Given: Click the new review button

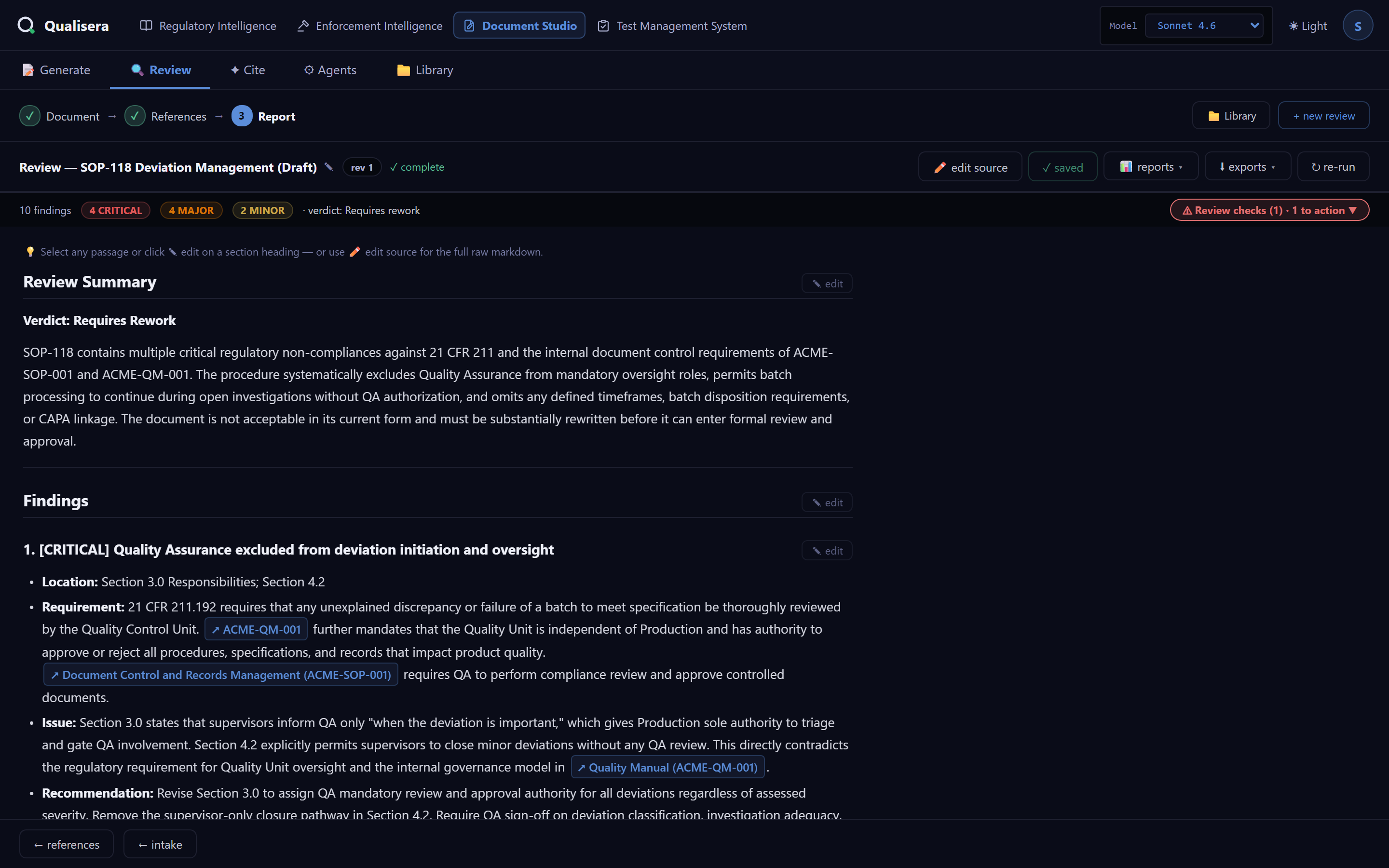Looking at the screenshot, I should click(x=1323, y=116).
